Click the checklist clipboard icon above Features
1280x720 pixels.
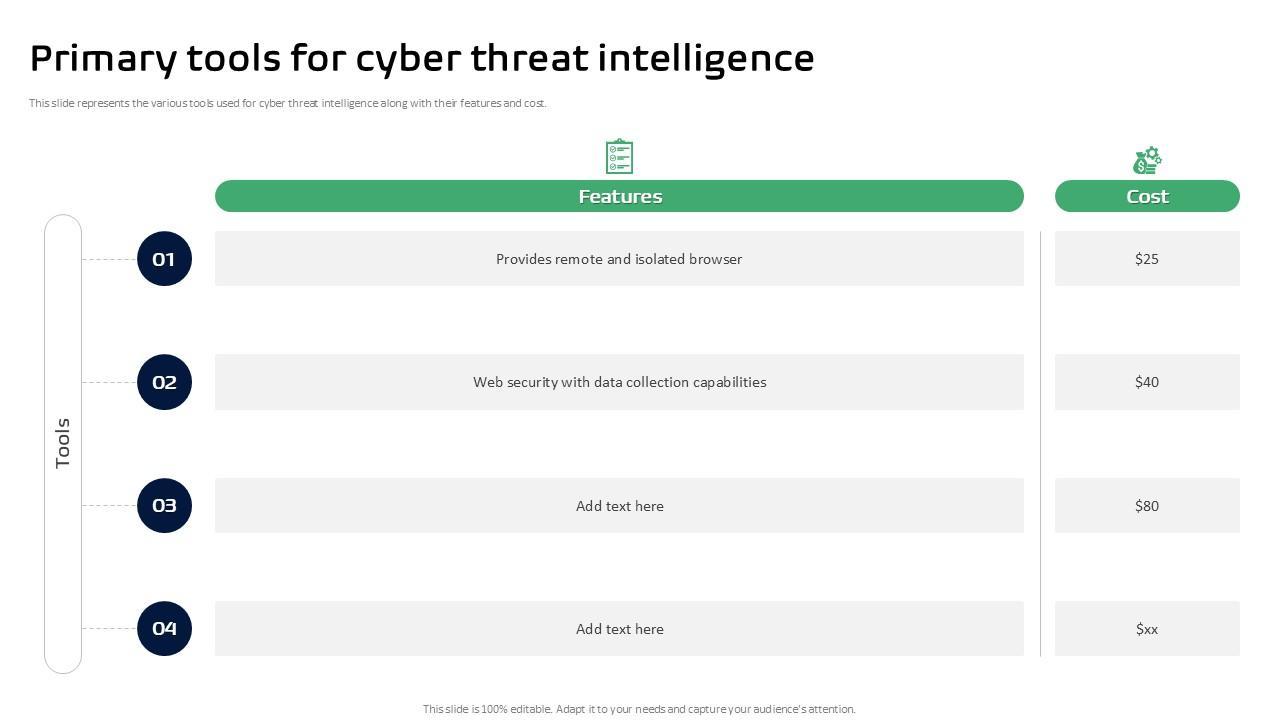(x=619, y=157)
